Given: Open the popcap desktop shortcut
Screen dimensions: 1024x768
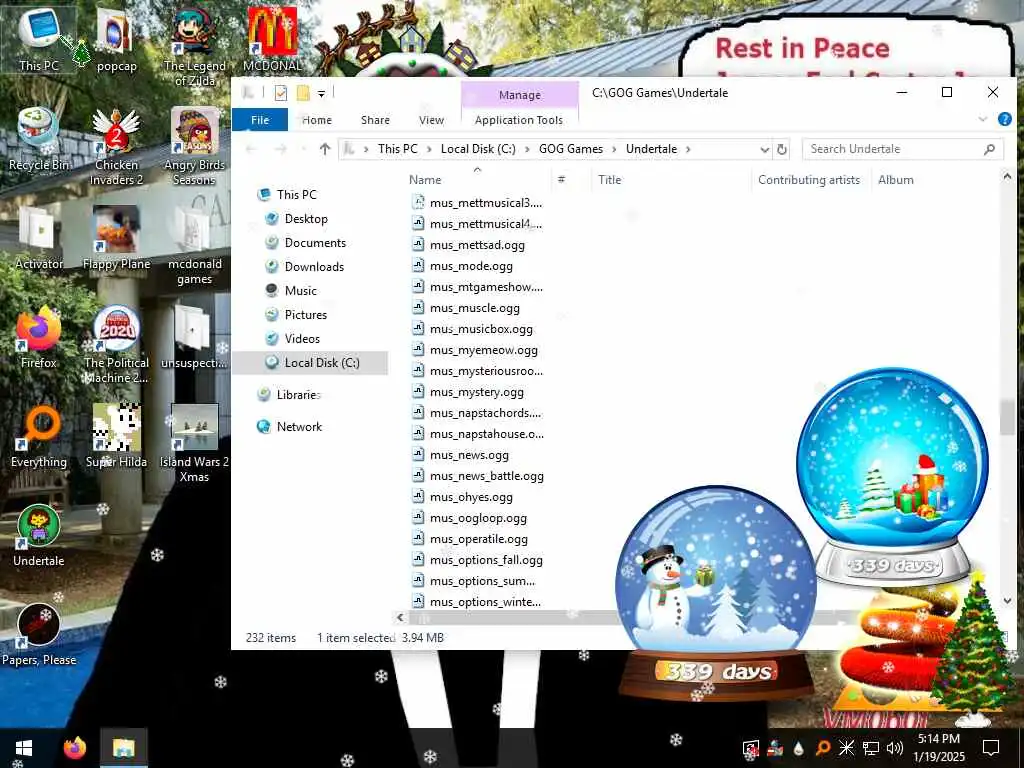Looking at the screenshot, I should pos(116,40).
